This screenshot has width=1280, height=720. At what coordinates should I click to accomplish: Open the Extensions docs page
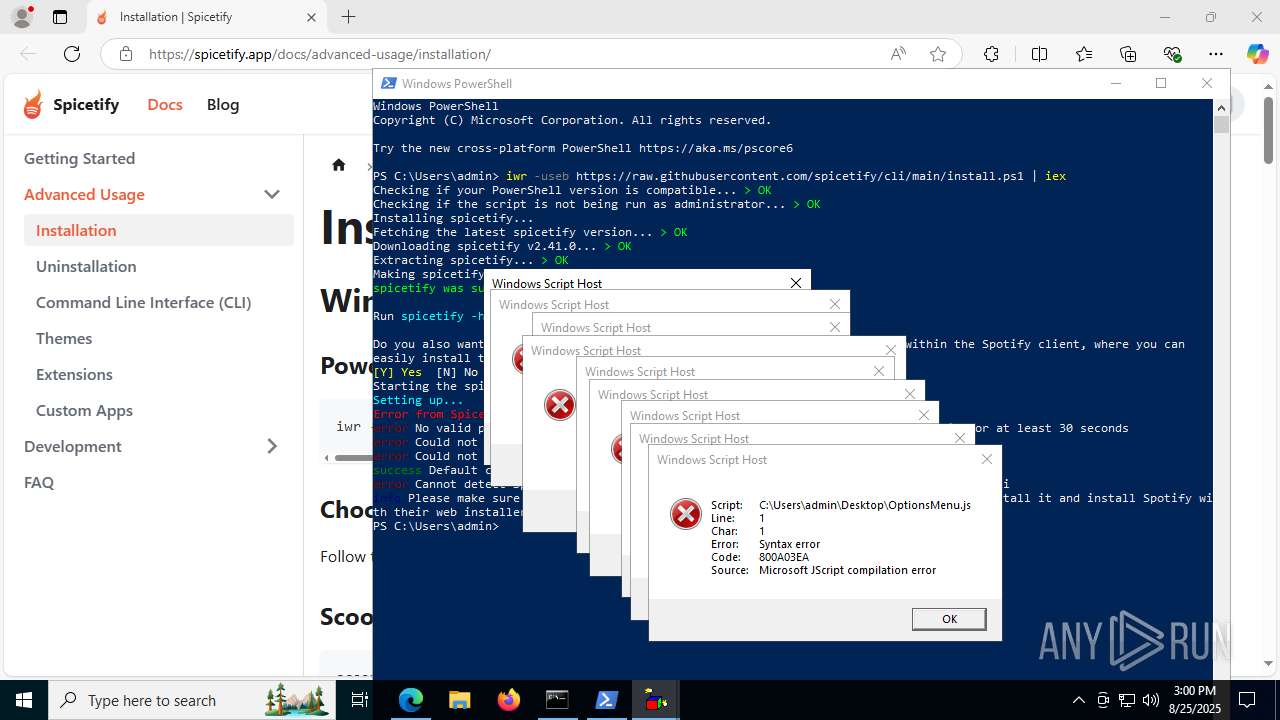click(159, 374)
